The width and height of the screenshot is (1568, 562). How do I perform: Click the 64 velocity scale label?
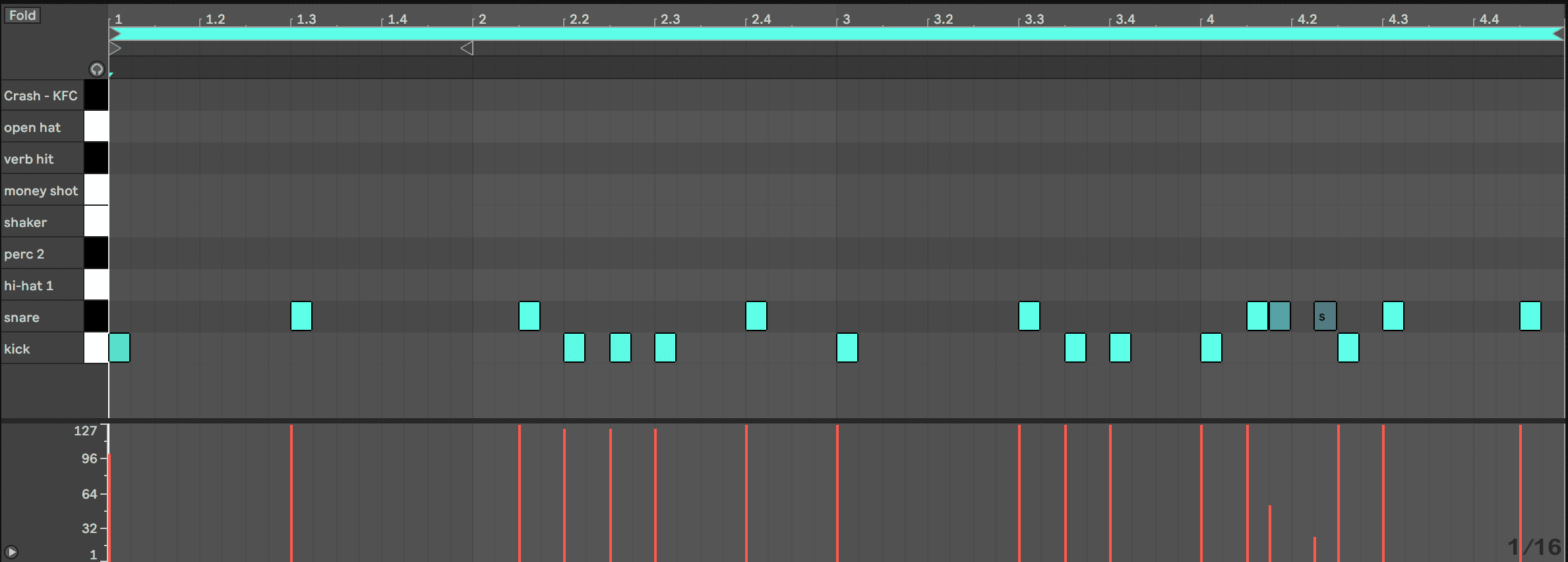coord(89,494)
